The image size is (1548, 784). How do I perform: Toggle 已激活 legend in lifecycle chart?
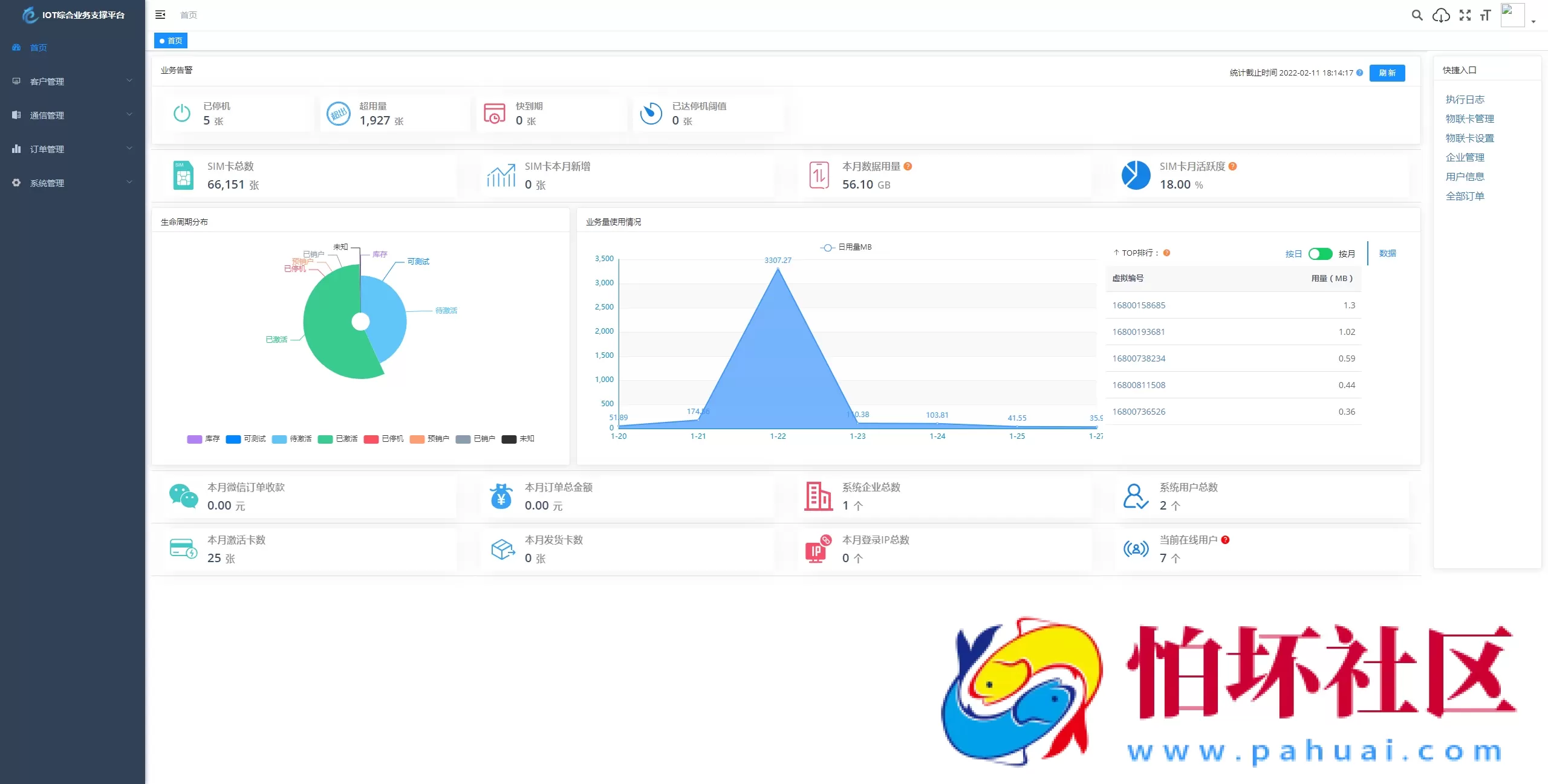click(338, 439)
